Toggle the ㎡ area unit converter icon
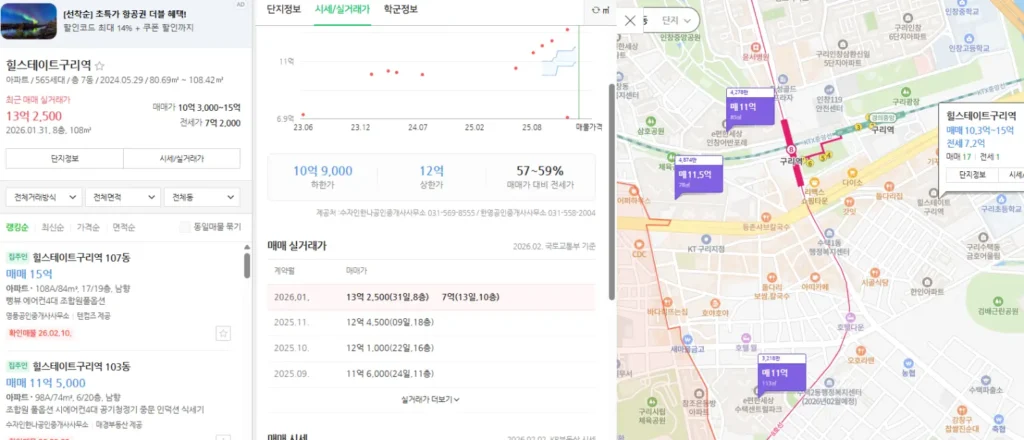 (x=600, y=10)
